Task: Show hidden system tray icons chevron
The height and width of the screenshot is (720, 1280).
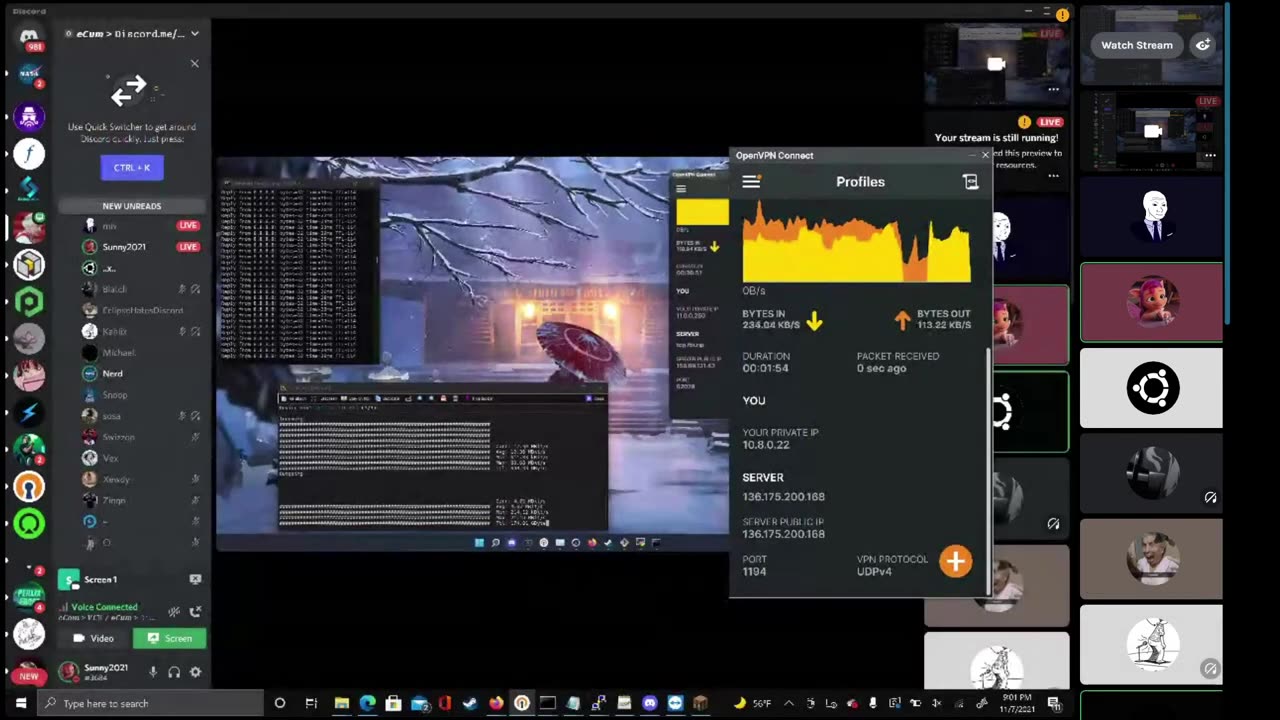Action: [x=788, y=703]
